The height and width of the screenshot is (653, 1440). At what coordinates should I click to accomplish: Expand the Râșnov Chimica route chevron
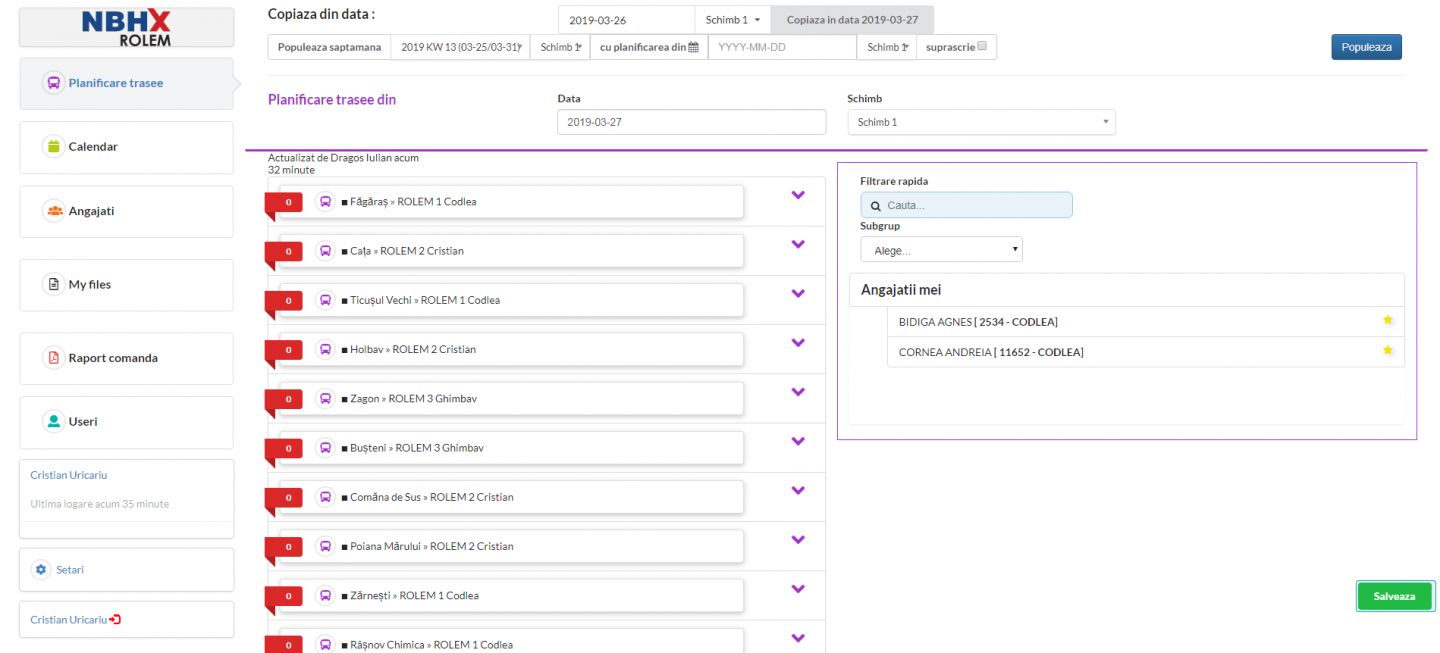[798, 638]
